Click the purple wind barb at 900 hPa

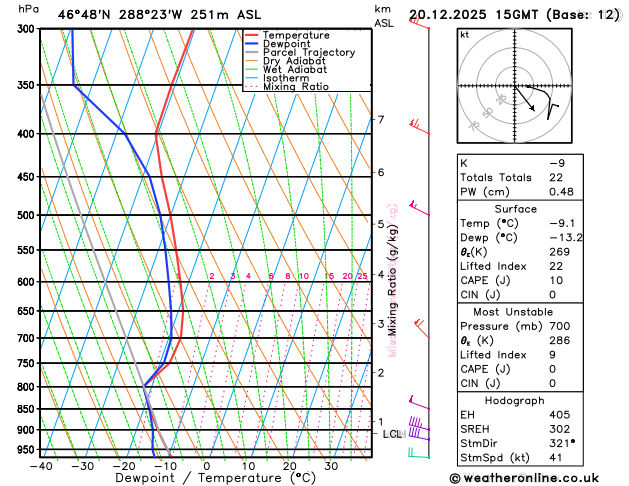point(419,424)
